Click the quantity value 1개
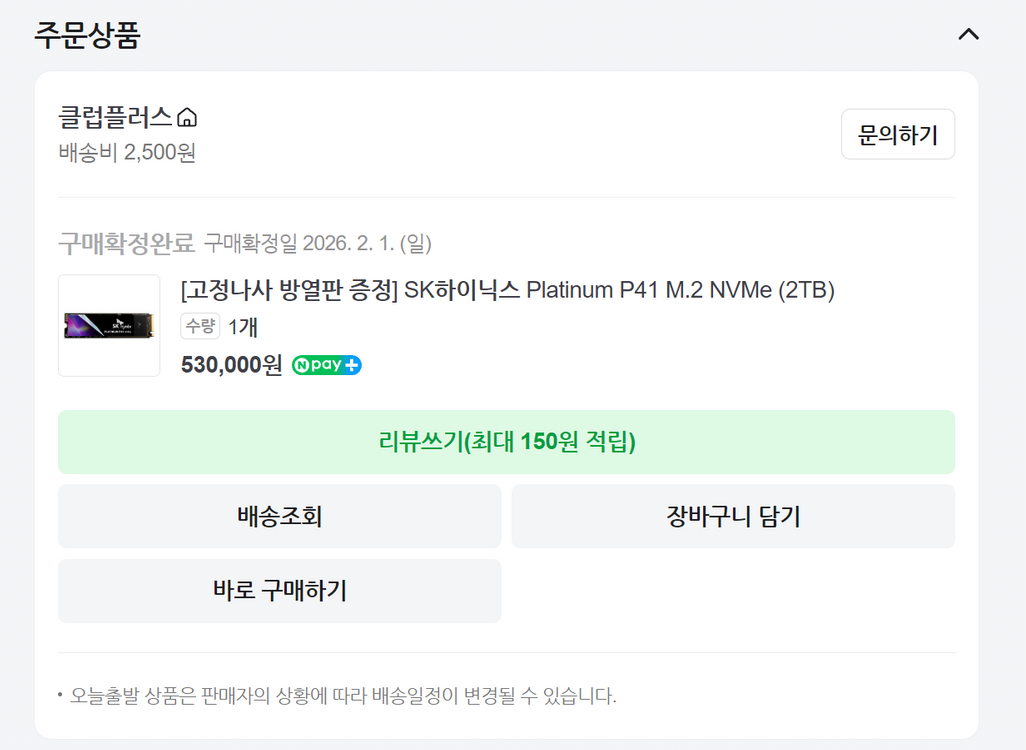This screenshot has height=750, width=1026. [x=245, y=326]
